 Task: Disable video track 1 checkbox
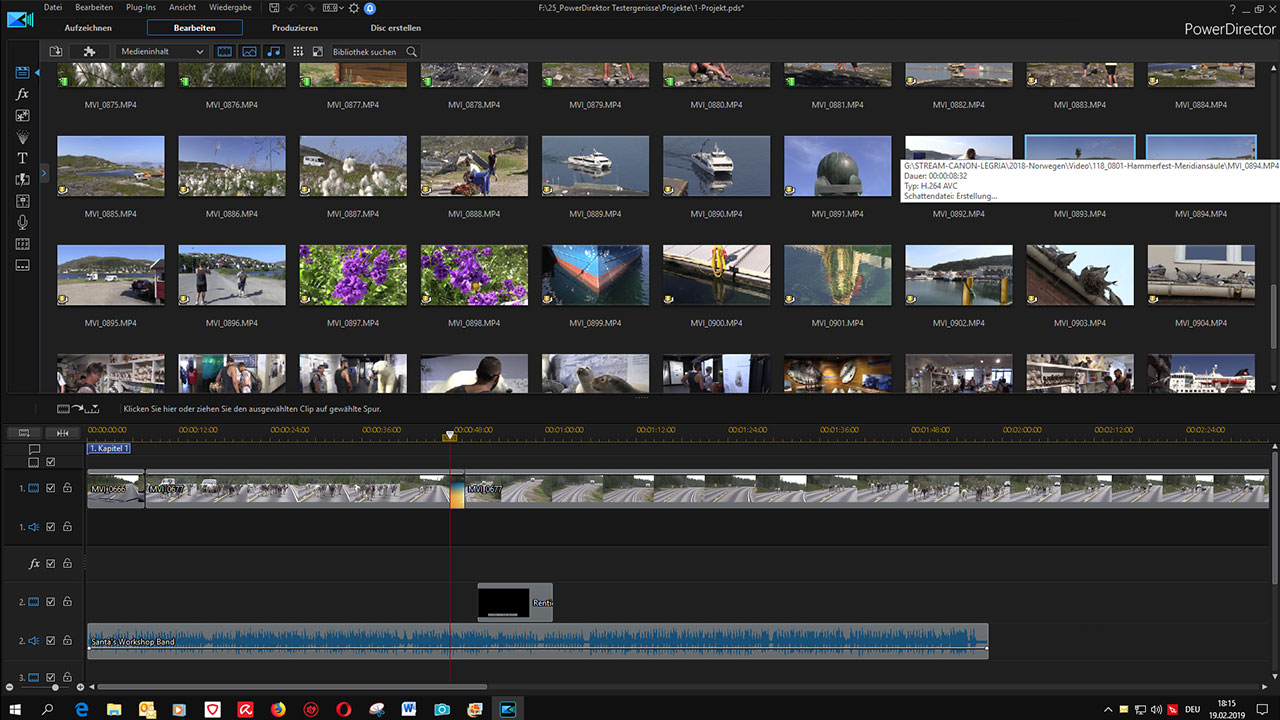tap(51, 488)
